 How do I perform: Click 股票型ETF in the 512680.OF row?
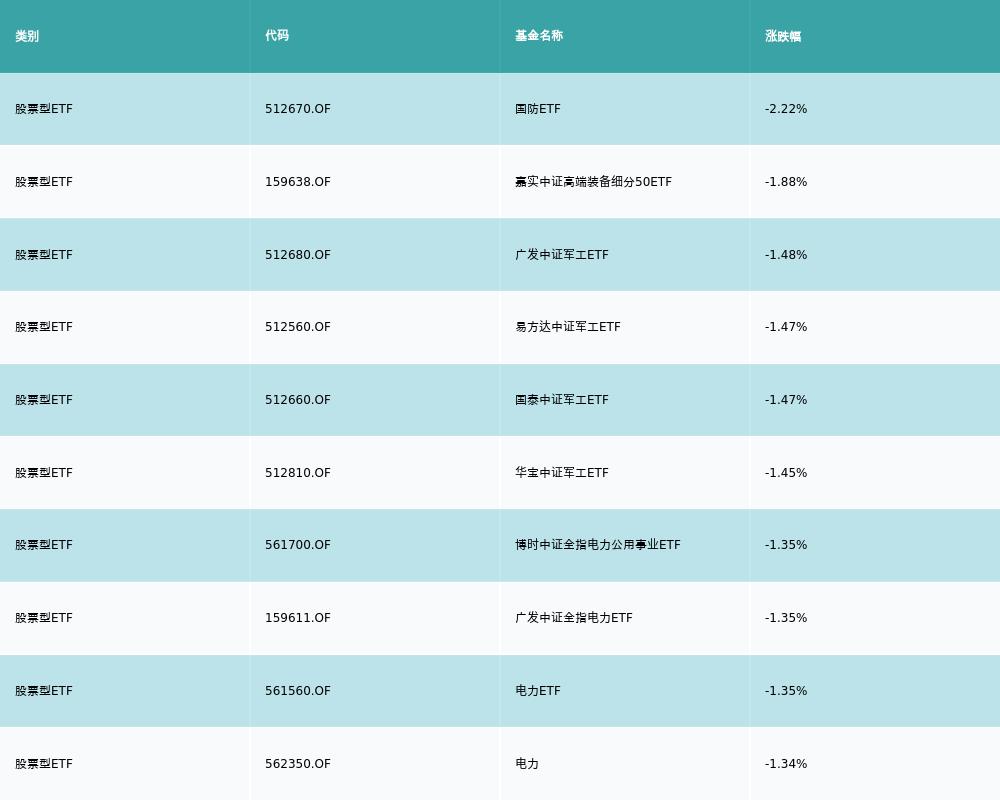pyautogui.click(x=44, y=255)
